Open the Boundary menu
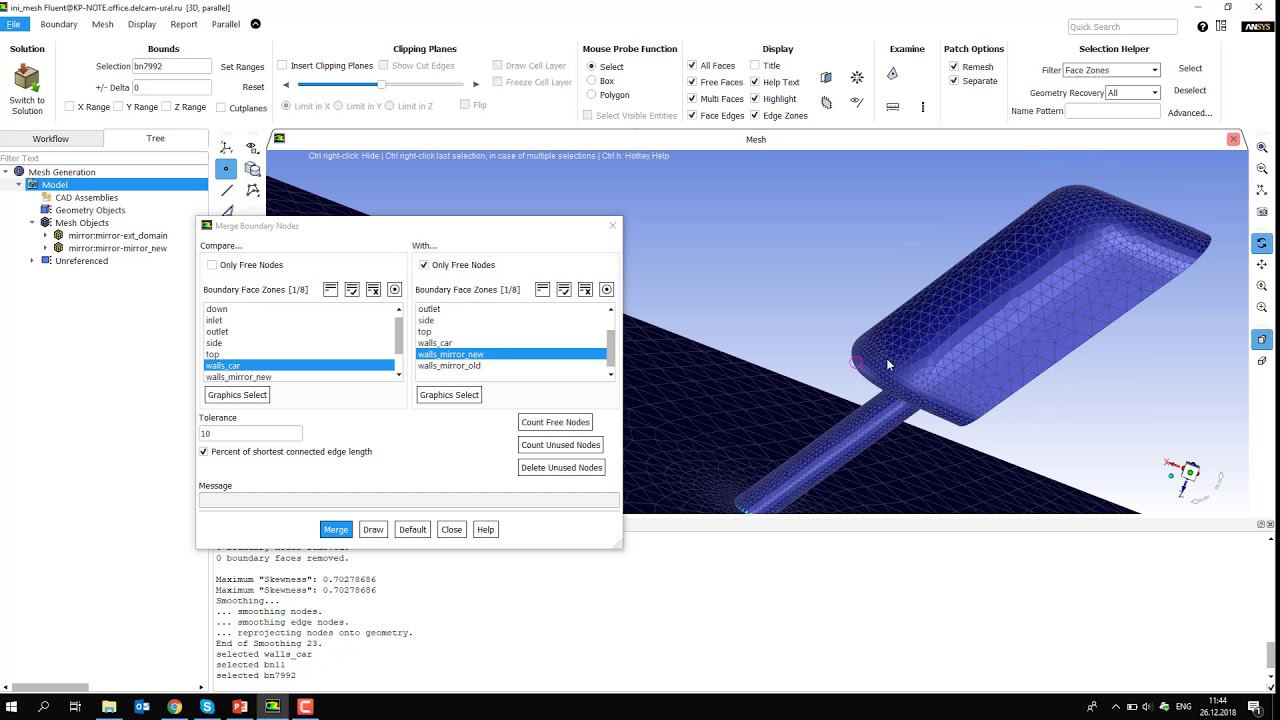Screen dimensions: 1280x720 (59, 24)
